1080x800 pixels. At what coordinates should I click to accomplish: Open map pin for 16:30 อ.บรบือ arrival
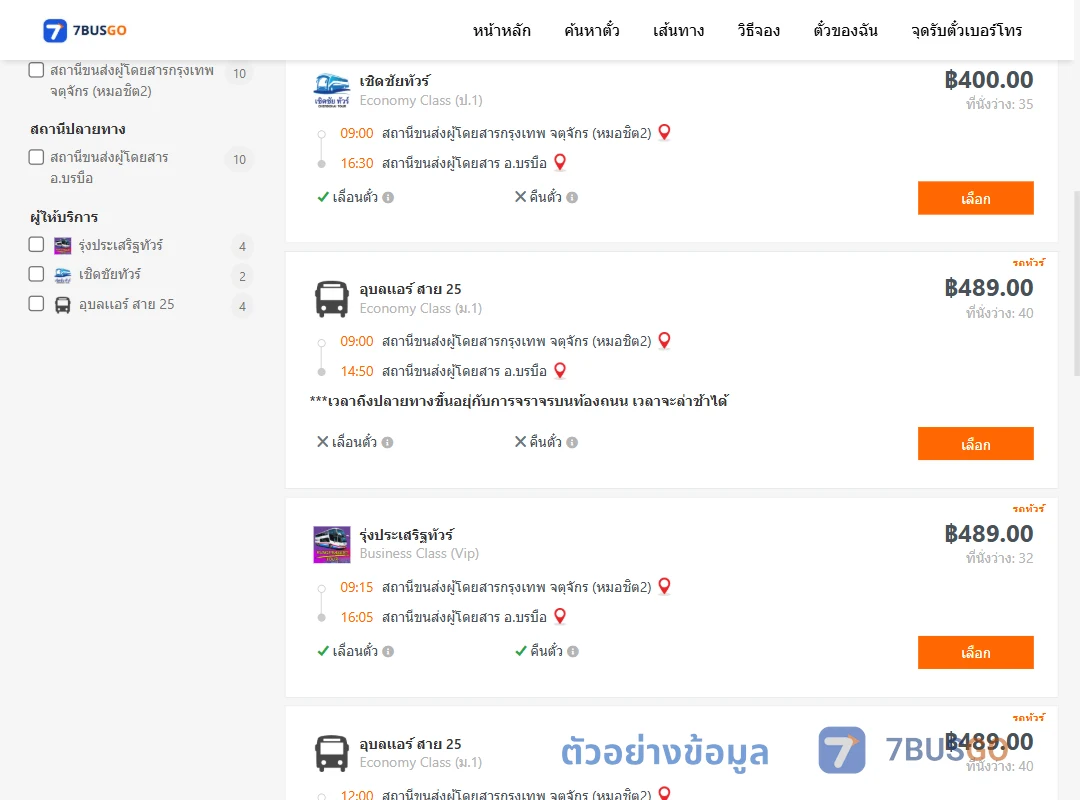(560, 162)
